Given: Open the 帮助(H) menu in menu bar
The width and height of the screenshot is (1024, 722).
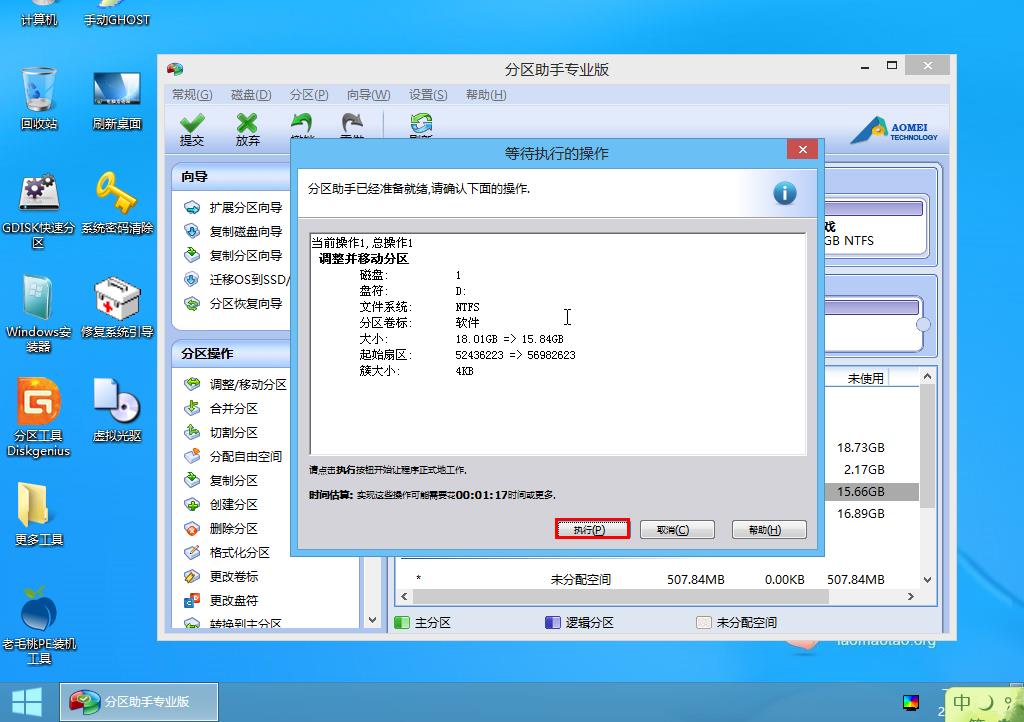Looking at the screenshot, I should 486,95.
